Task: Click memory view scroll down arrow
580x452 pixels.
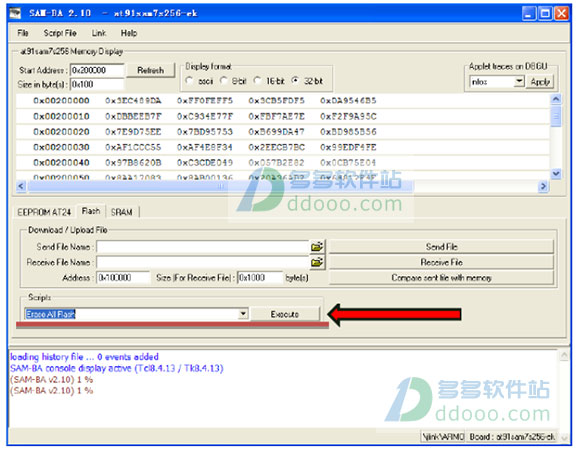Action: (x=556, y=173)
